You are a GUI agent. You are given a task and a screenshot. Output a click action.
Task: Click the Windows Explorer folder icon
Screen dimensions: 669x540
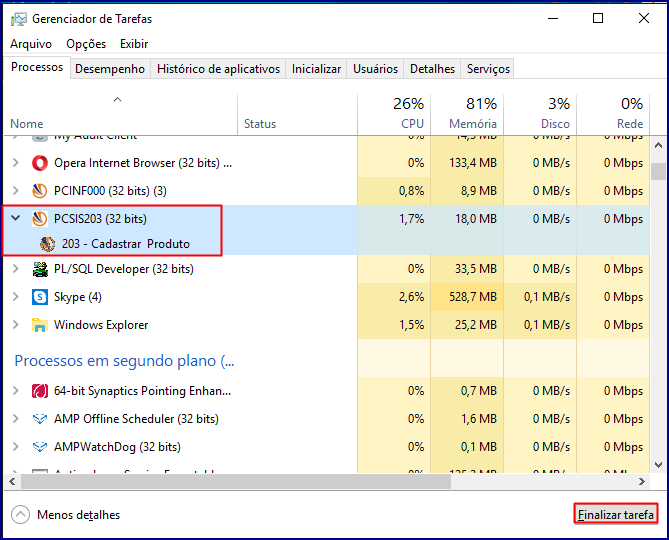pos(40,325)
